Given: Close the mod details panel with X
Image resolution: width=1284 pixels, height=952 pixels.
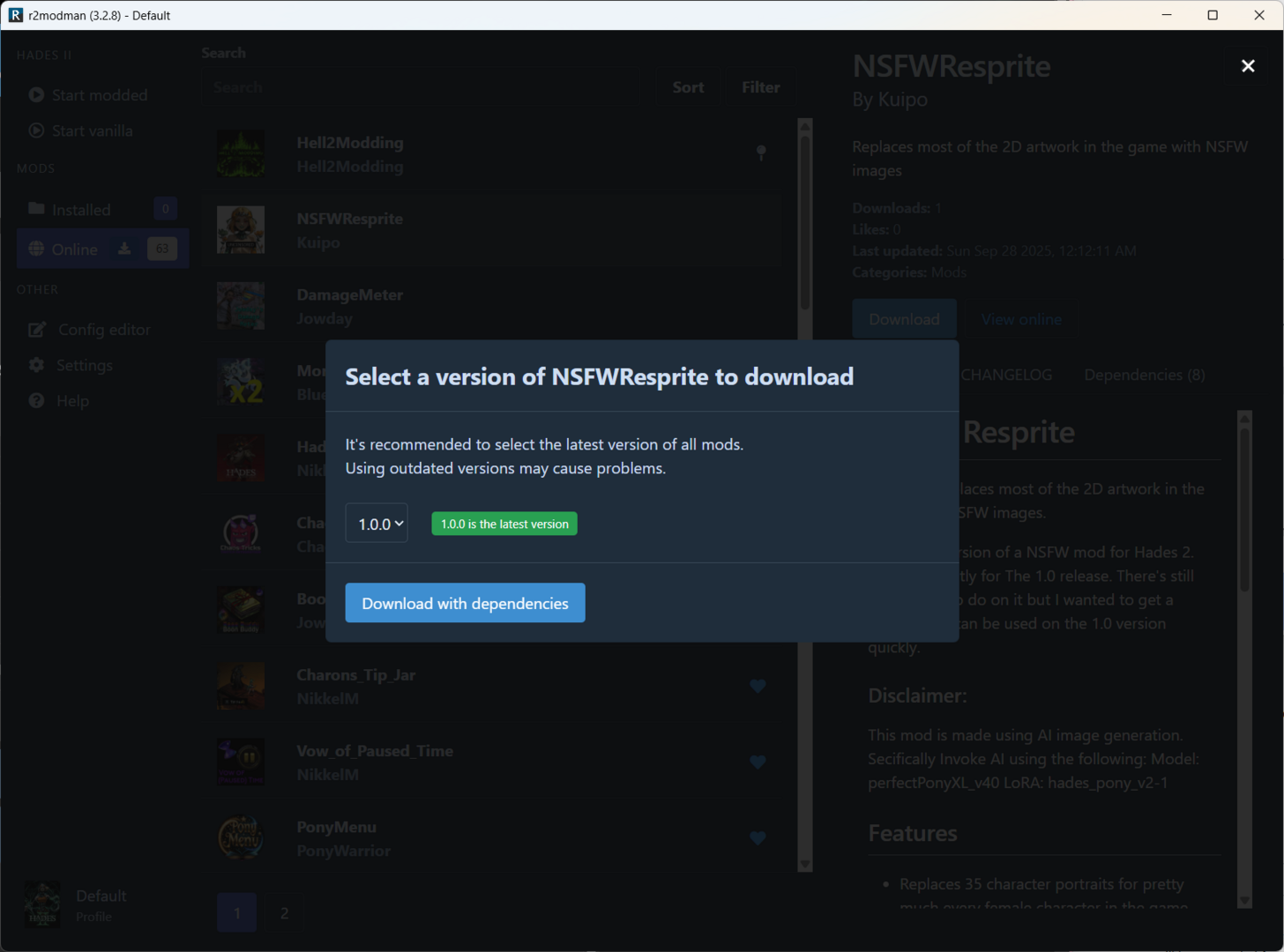Looking at the screenshot, I should point(1248,66).
